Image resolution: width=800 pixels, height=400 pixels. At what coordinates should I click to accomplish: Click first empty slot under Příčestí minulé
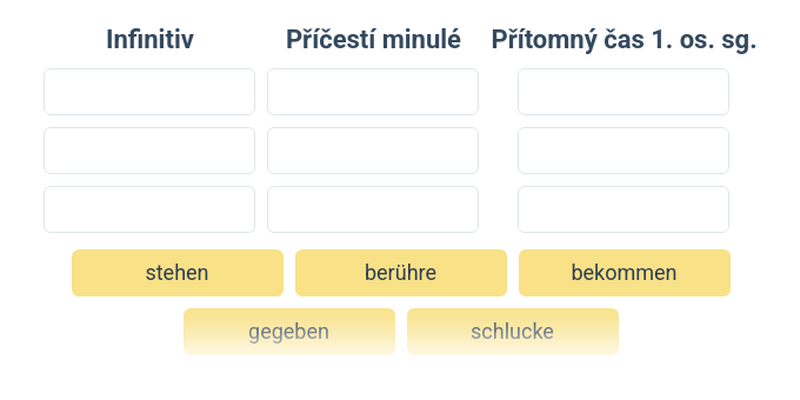pos(372,92)
